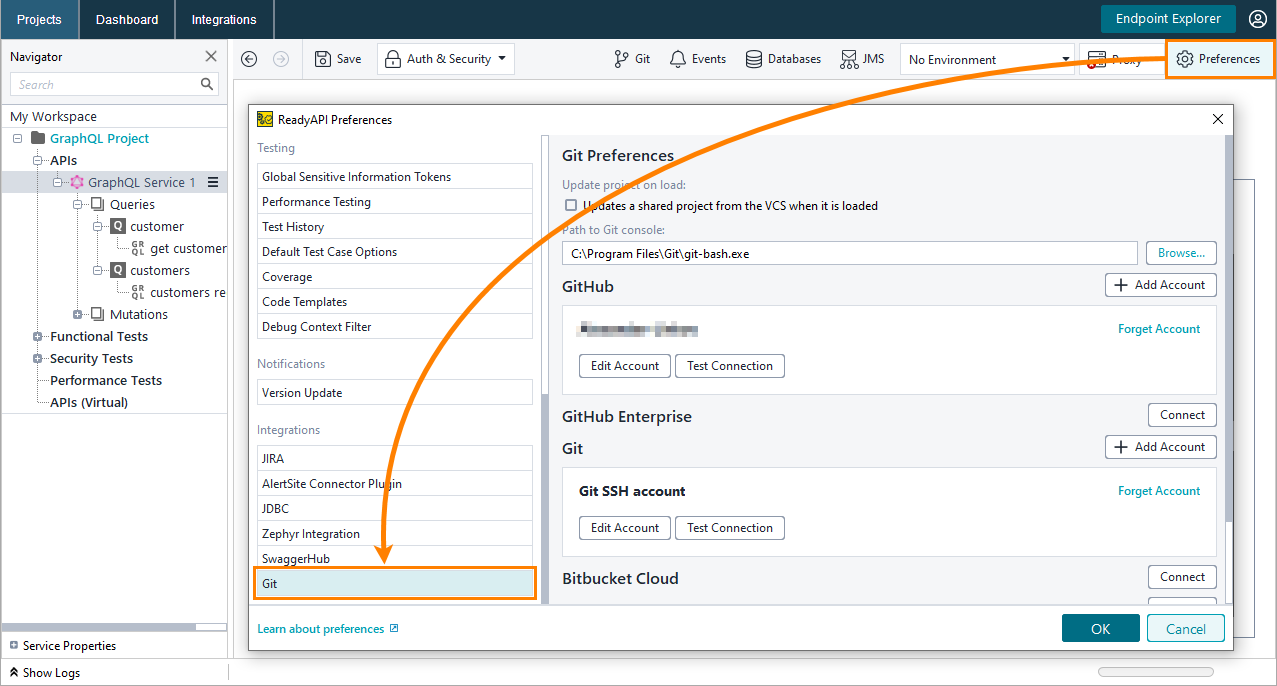Open the Integrations tab
The height and width of the screenshot is (686, 1277).
click(x=223, y=18)
